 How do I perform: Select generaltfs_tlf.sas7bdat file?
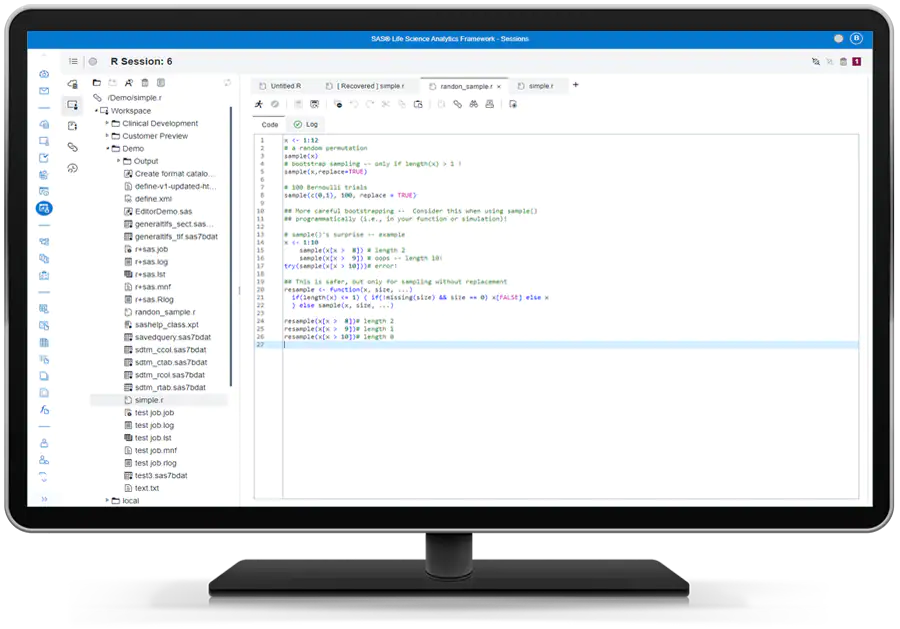click(176, 236)
